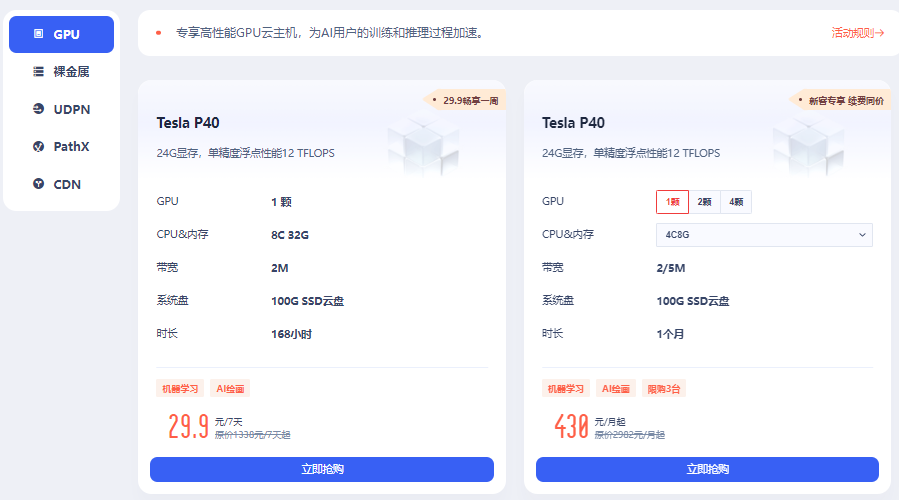The width and height of the screenshot is (899, 500).
Task: Click the 1个月 duration value
Action: coord(670,334)
